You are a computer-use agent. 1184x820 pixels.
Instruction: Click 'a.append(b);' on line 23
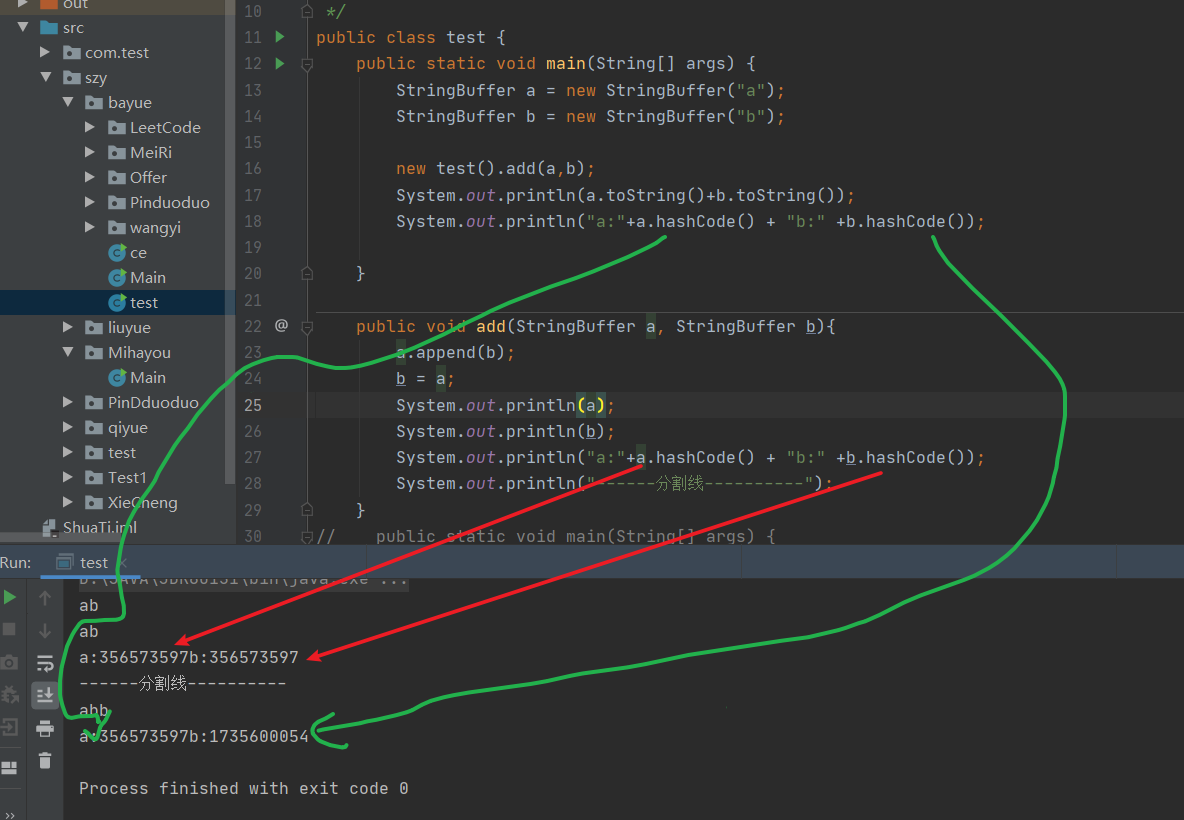click(x=455, y=353)
